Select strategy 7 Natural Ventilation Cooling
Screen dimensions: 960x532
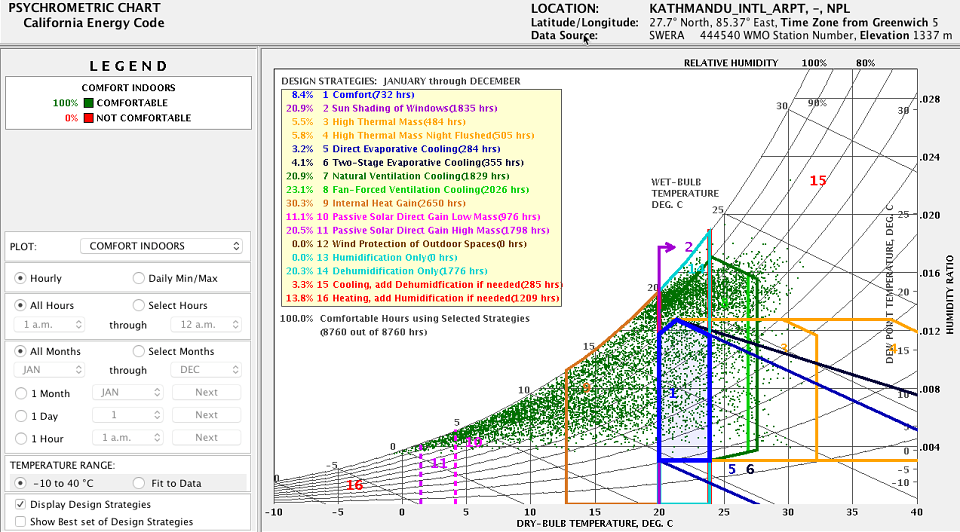pos(397,176)
